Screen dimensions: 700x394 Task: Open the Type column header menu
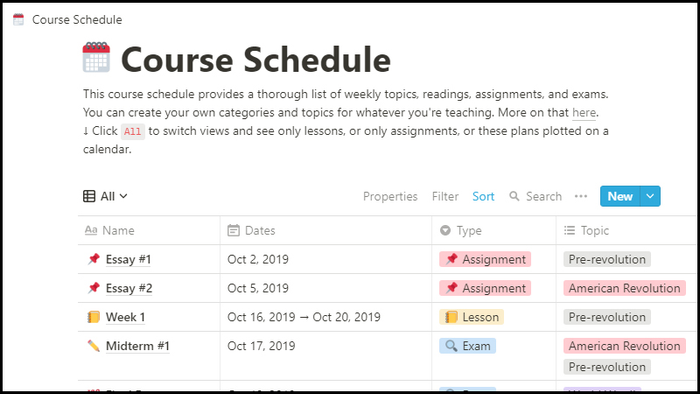[461, 230]
